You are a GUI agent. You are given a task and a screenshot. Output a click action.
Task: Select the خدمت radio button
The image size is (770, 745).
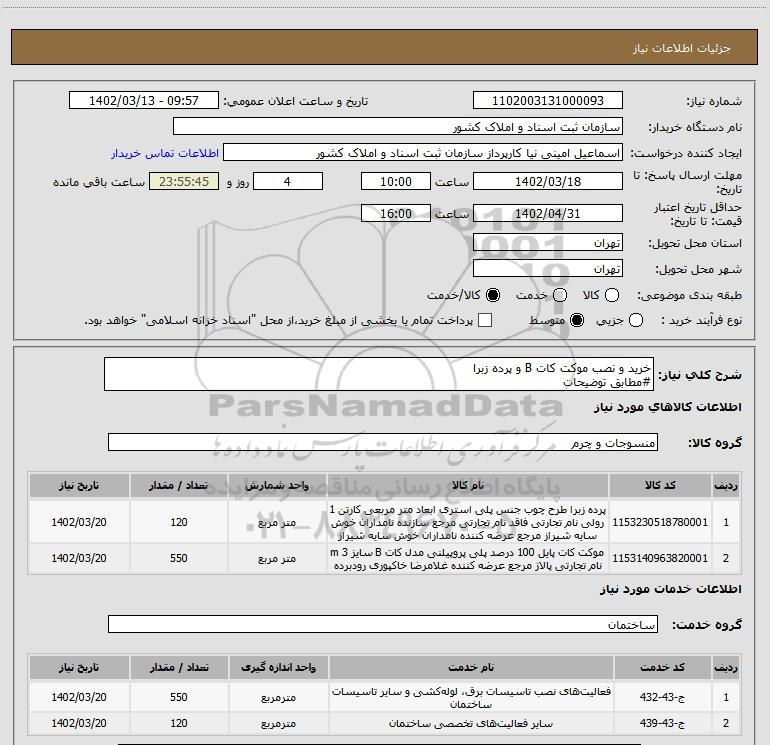click(x=560, y=295)
